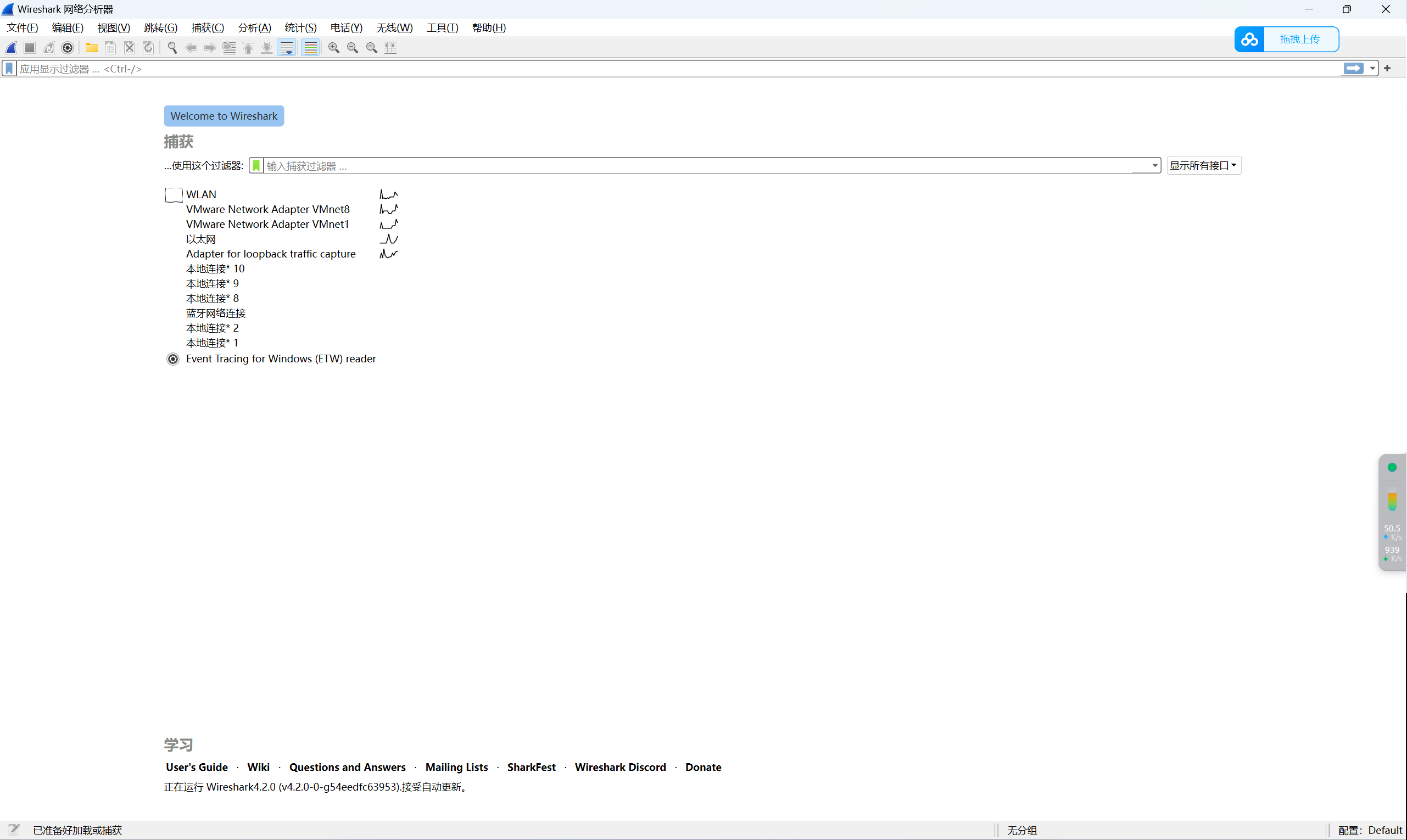Screen dimensions: 1407x840
Task: Select the WLAN interface
Action: 201,194
